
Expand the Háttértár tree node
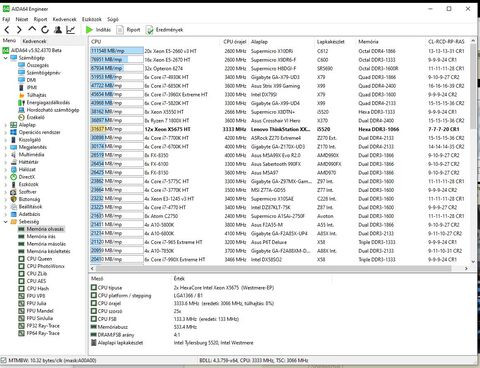[6, 162]
